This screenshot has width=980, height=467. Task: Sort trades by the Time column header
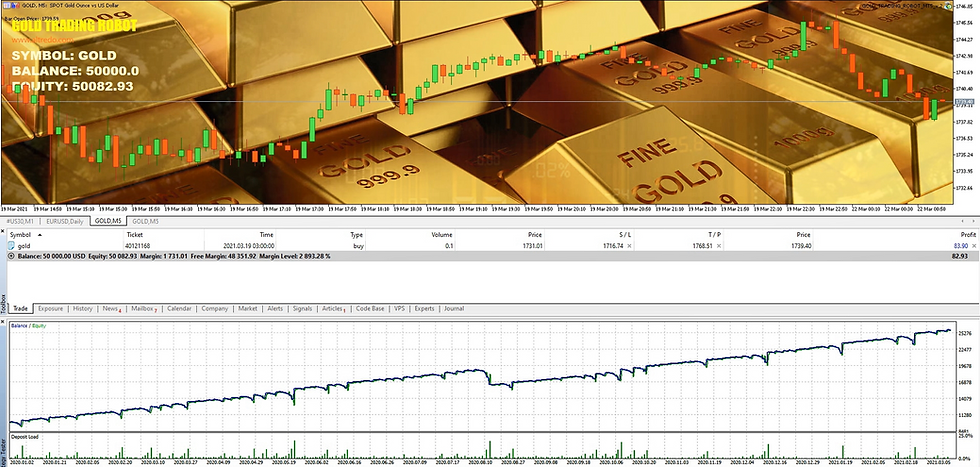click(241, 235)
